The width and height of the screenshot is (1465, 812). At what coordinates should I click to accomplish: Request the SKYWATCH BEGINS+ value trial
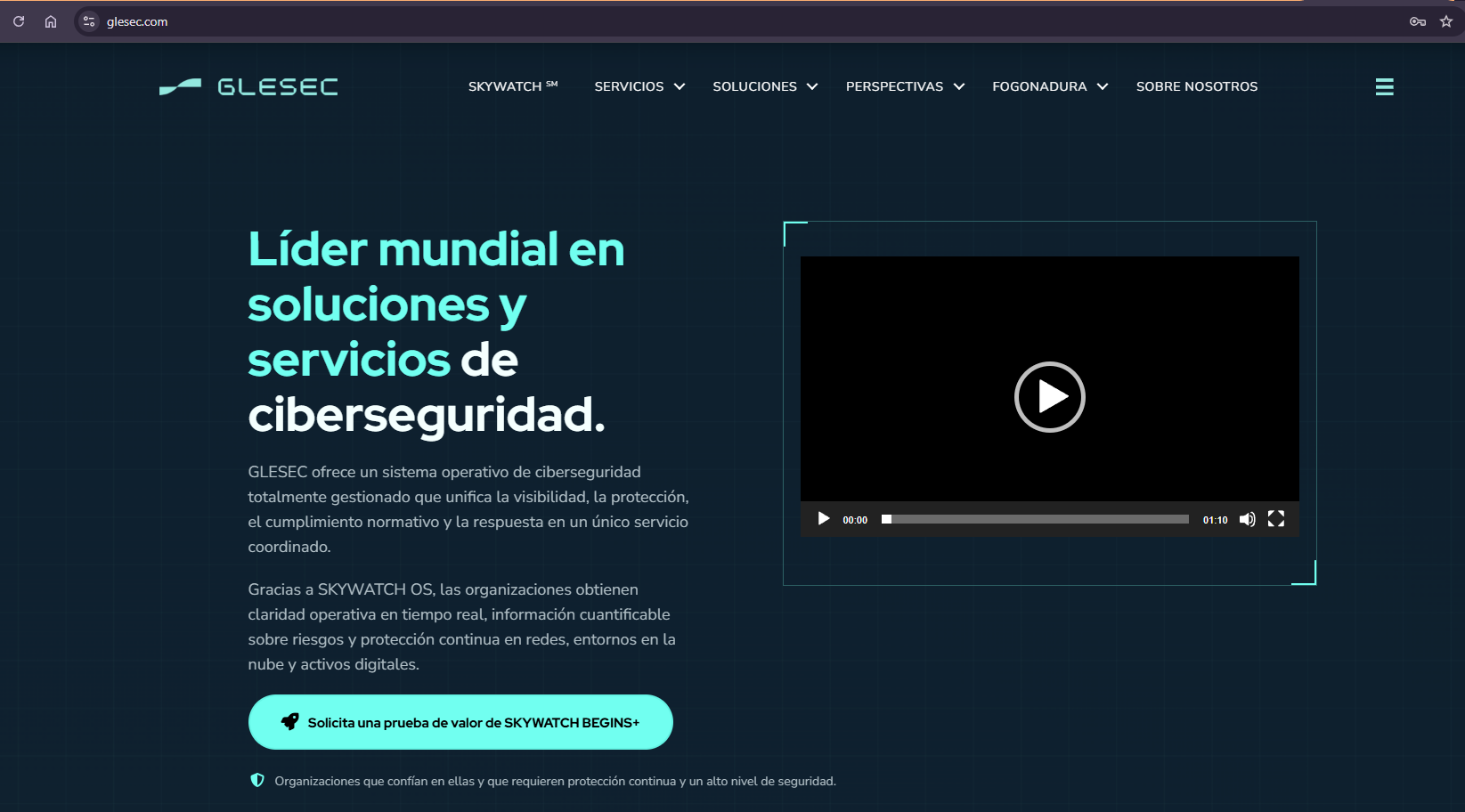[460, 722]
